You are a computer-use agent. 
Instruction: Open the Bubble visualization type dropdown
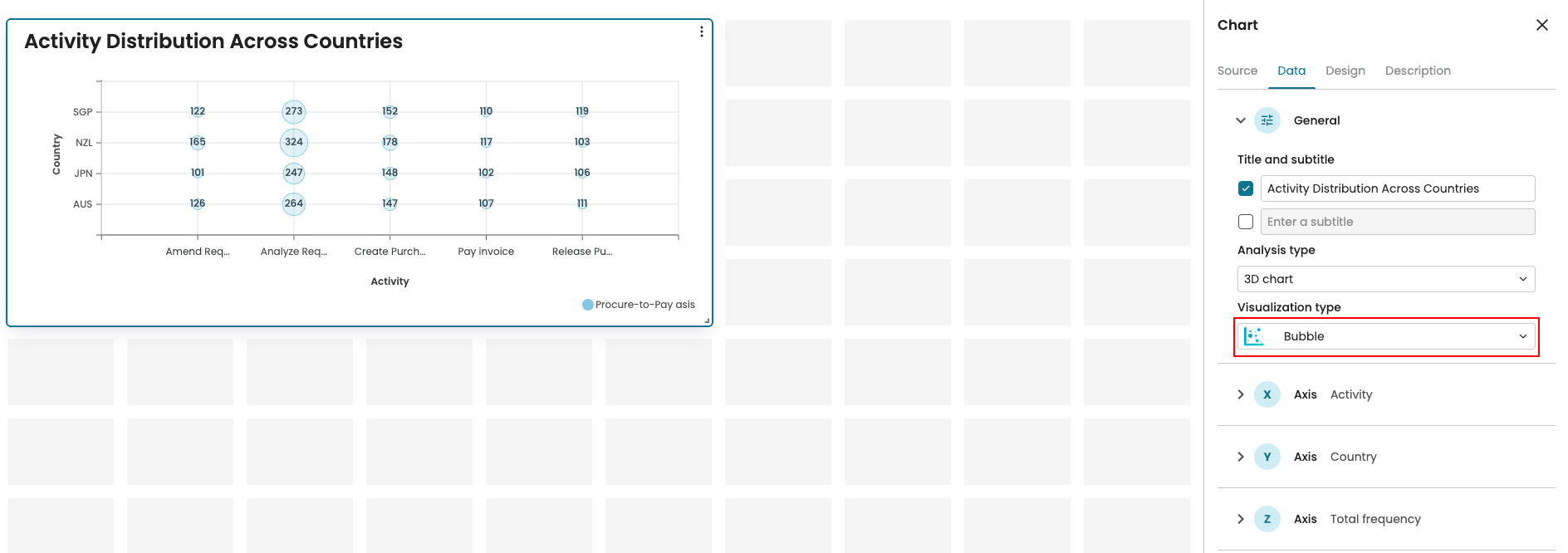pos(1385,336)
